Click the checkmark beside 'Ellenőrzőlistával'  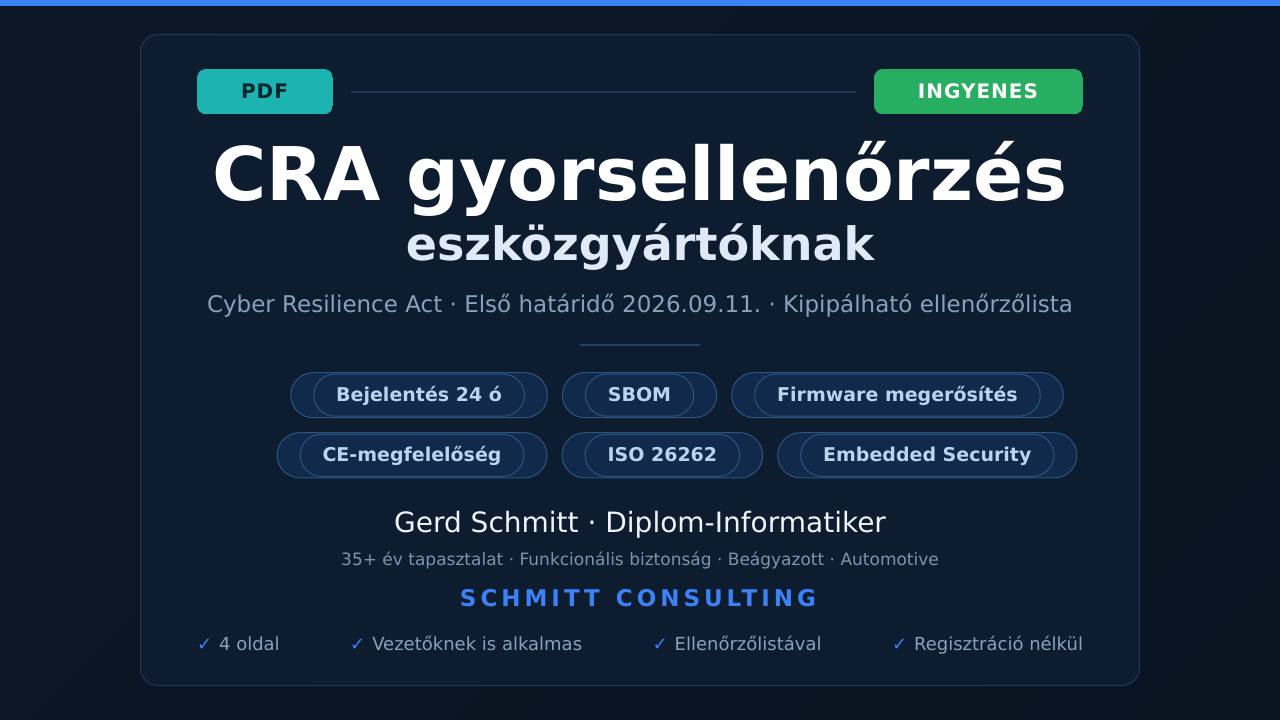(659, 644)
